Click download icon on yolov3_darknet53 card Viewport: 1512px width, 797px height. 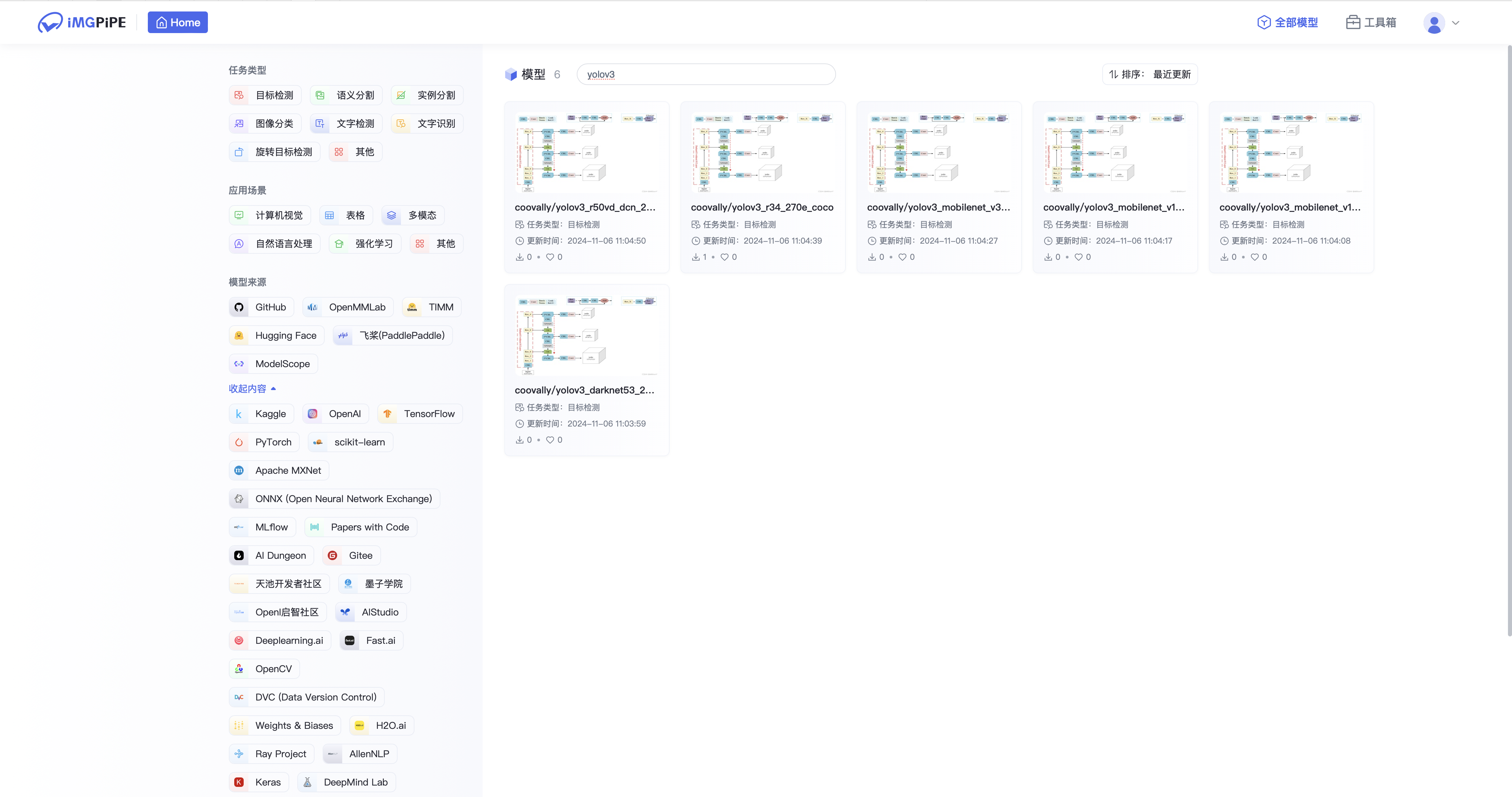pos(519,440)
